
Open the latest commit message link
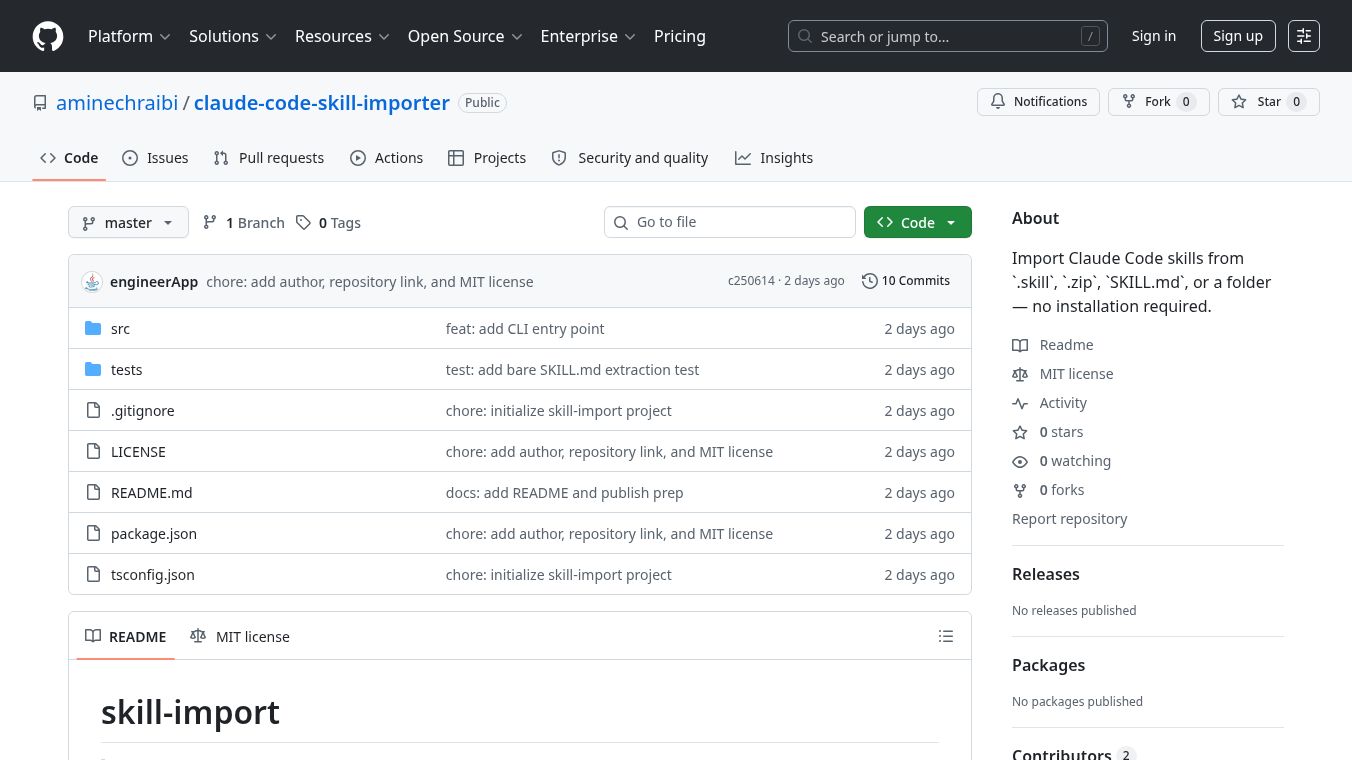pyautogui.click(x=370, y=282)
